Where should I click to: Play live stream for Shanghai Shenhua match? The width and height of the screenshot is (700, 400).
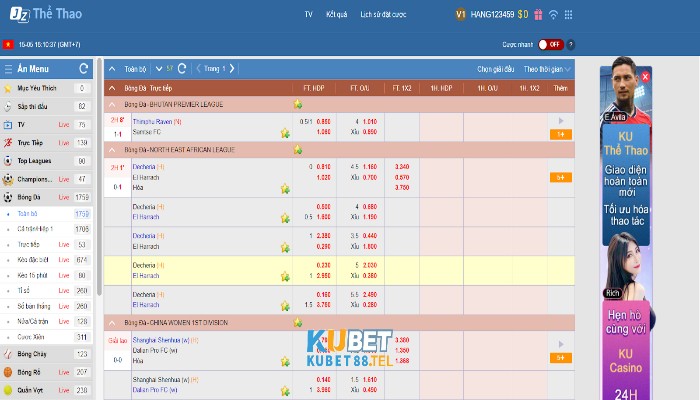[x=561, y=344]
